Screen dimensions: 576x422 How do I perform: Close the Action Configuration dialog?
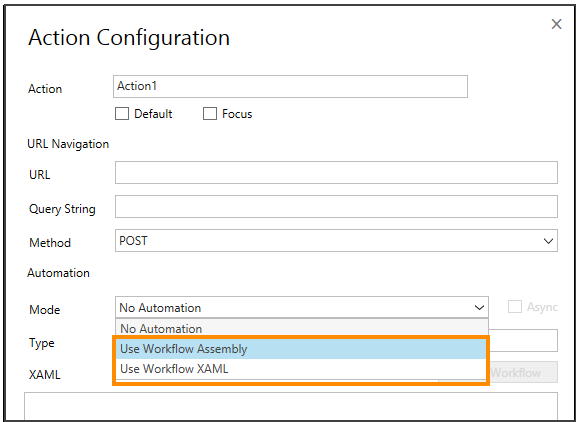click(557, 24)
